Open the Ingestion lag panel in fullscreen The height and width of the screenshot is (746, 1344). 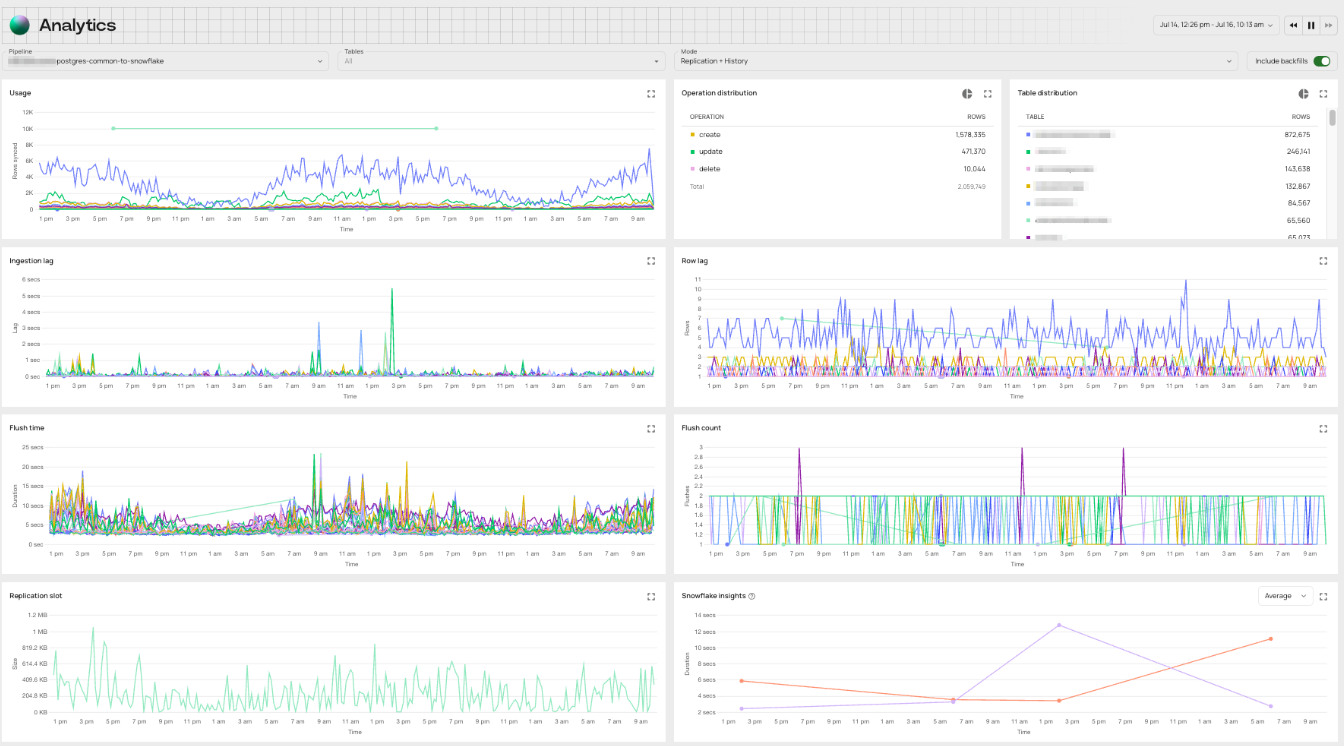pos(650,261)
